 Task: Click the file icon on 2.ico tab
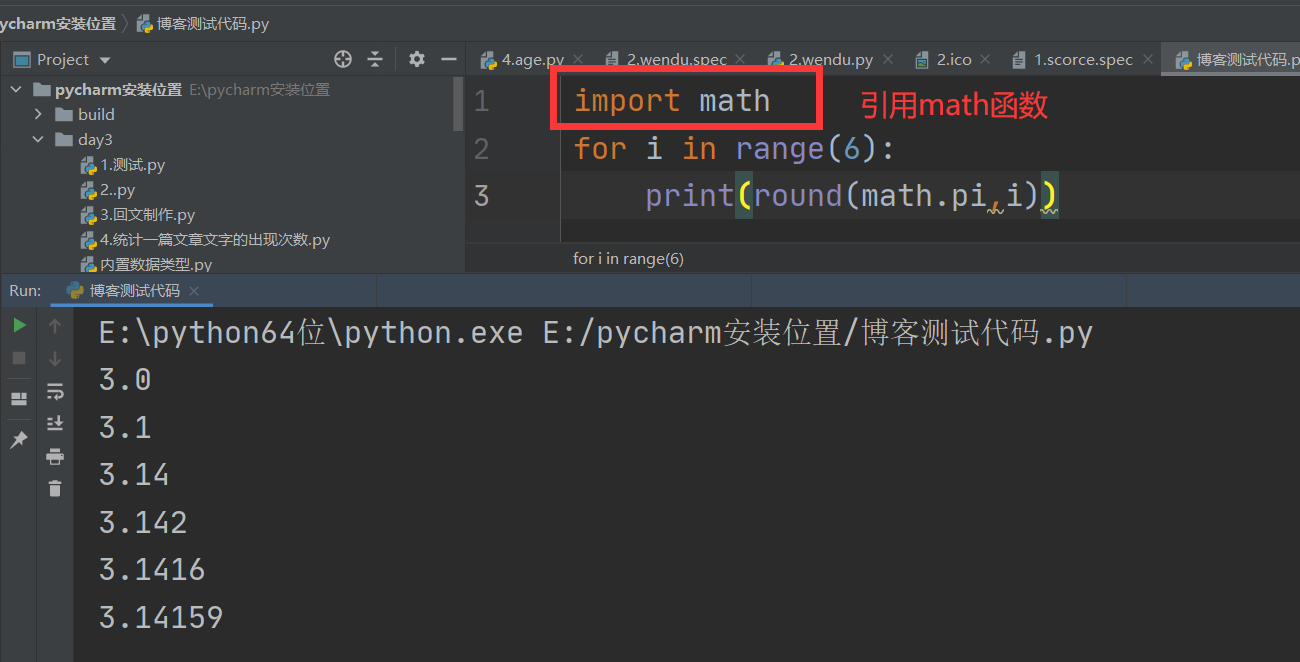922,60
